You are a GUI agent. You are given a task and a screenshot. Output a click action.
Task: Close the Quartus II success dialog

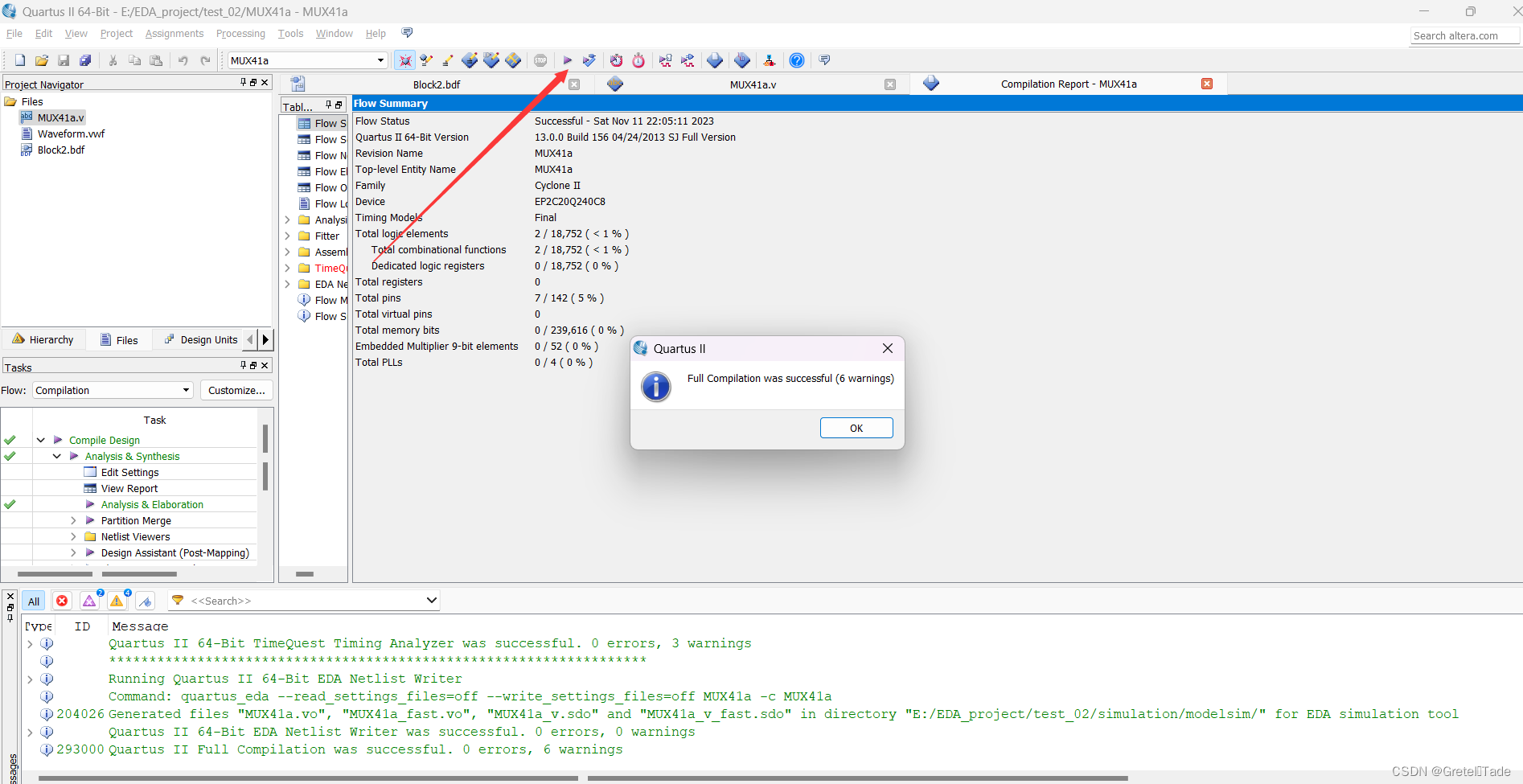(888, 348)
